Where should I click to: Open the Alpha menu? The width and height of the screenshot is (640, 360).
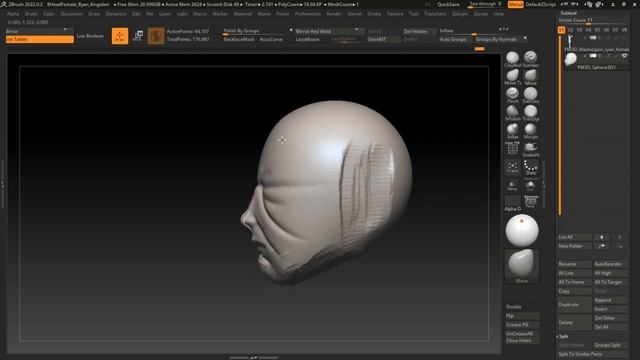(x=13, y=14)
